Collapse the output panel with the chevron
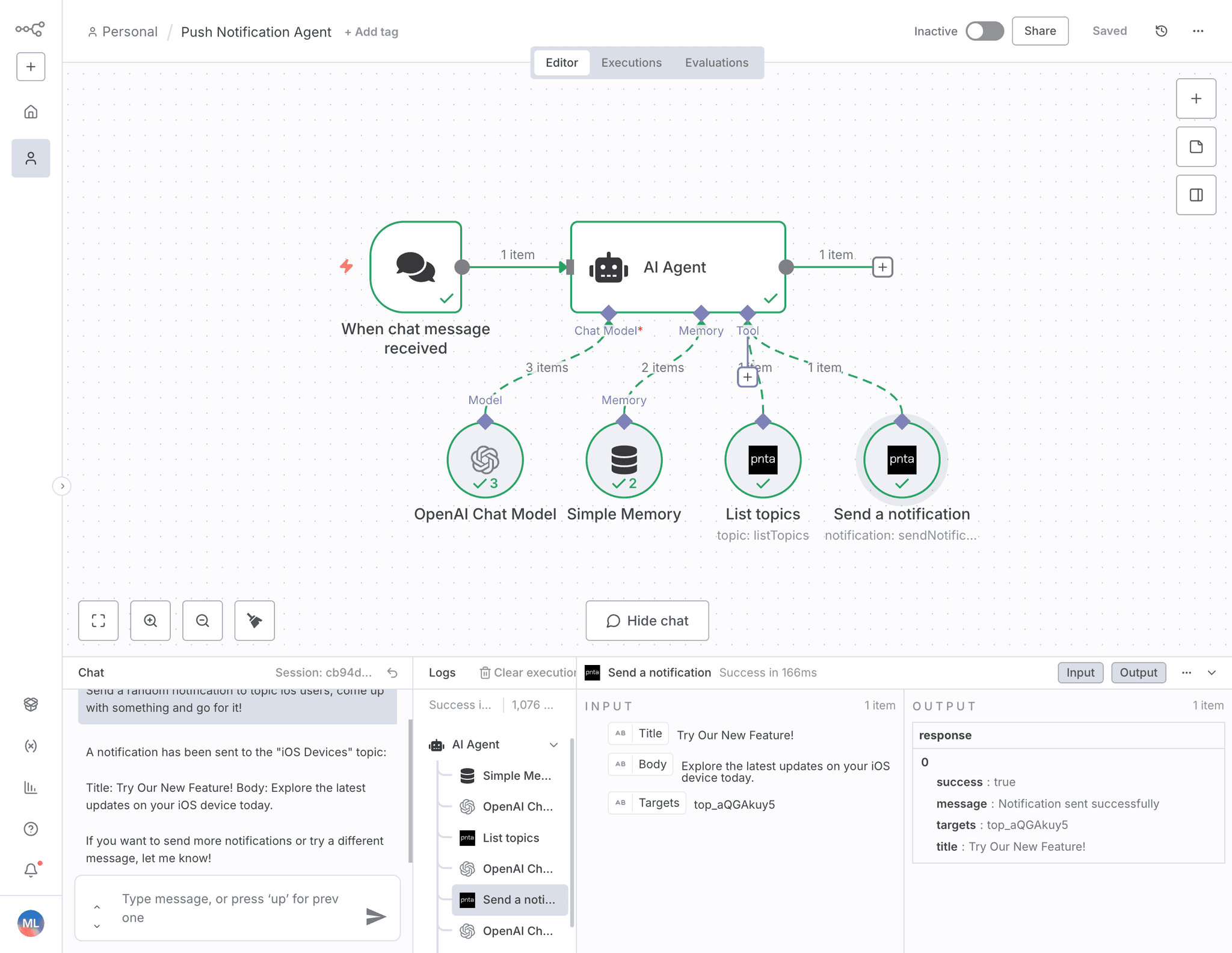 (1212, 672)
